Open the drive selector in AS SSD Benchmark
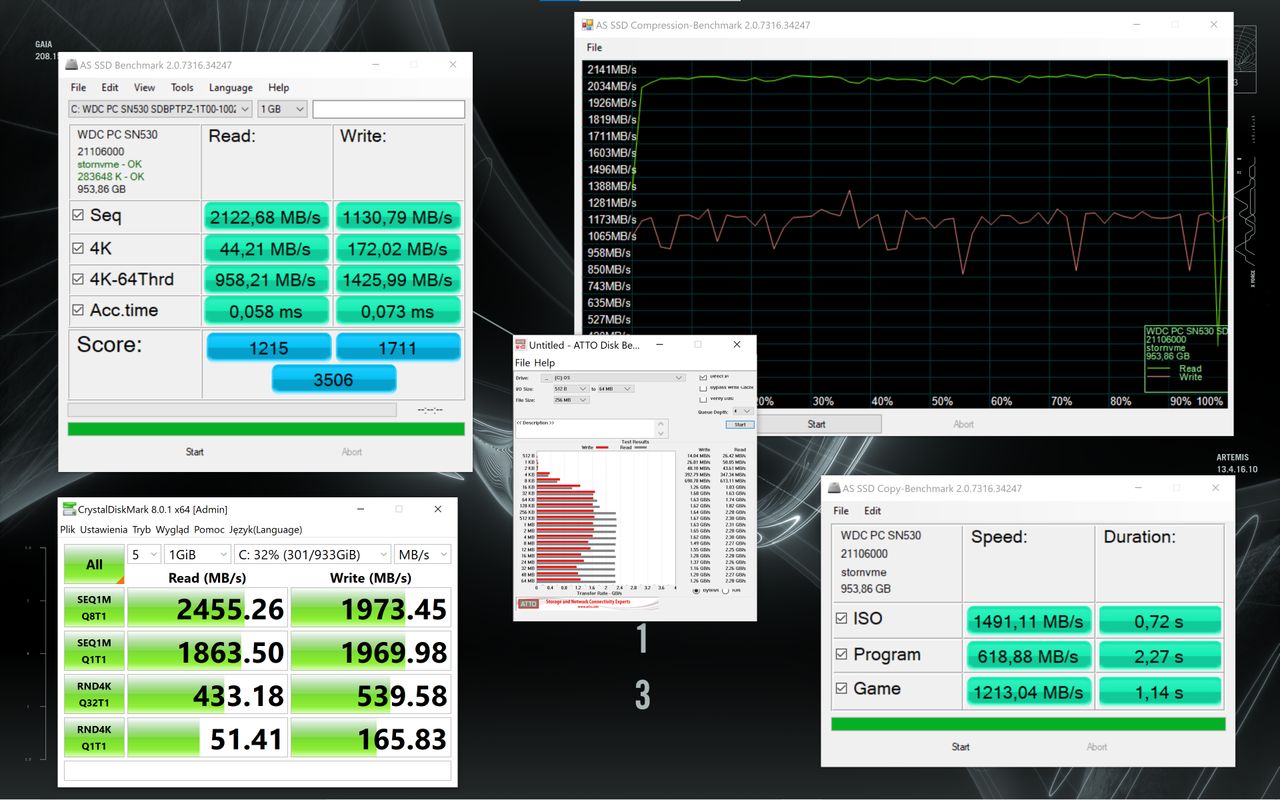This screenshot has width=1280, height=800. point(160,109)
